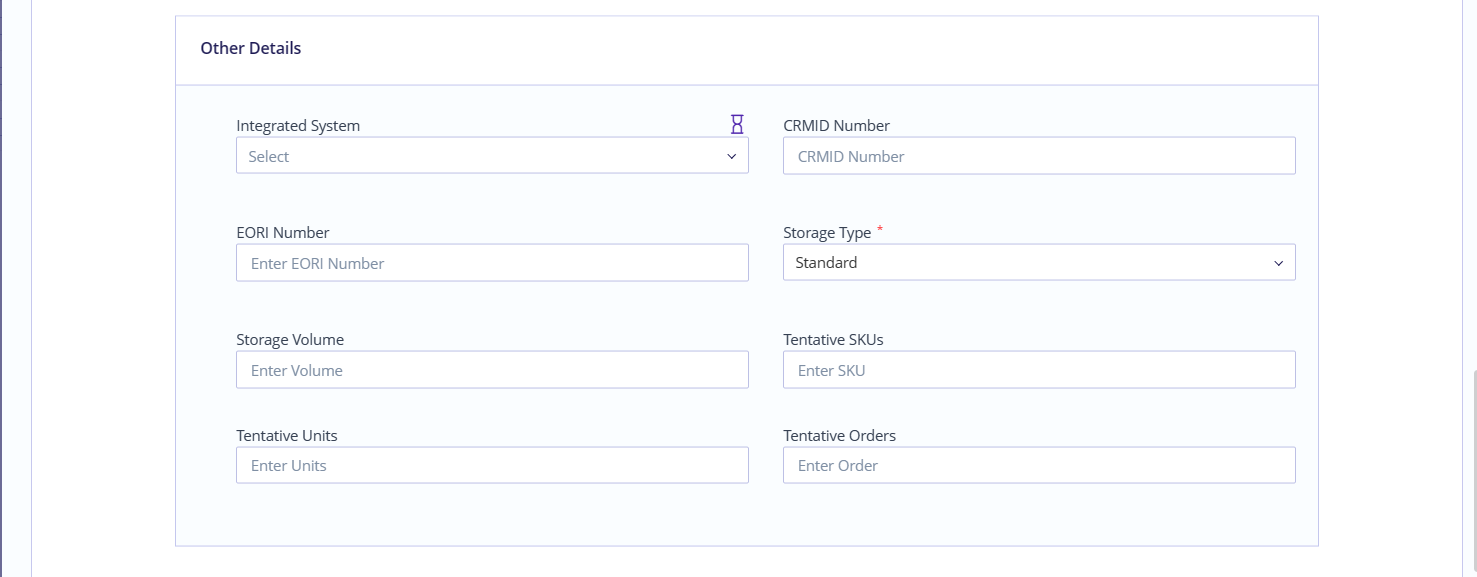Click the hourglass loading icon above Integrated System
Screen dimensions: 1477x577
[737, 124]
